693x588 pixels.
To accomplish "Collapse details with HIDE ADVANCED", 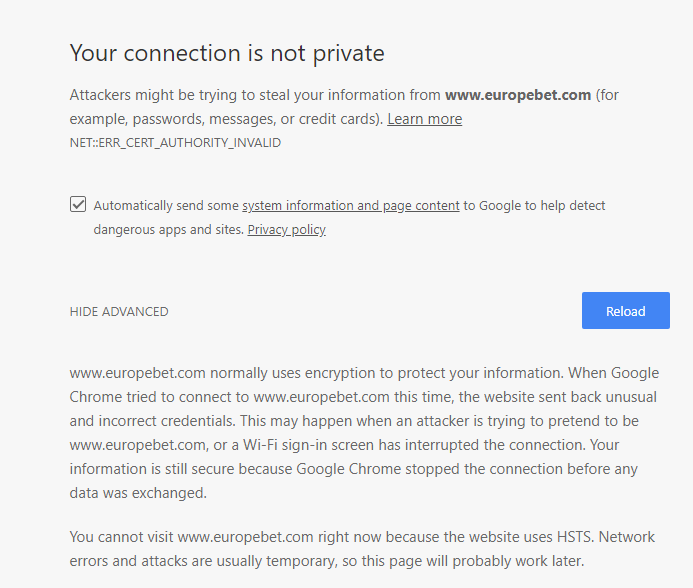I will 119,312.
